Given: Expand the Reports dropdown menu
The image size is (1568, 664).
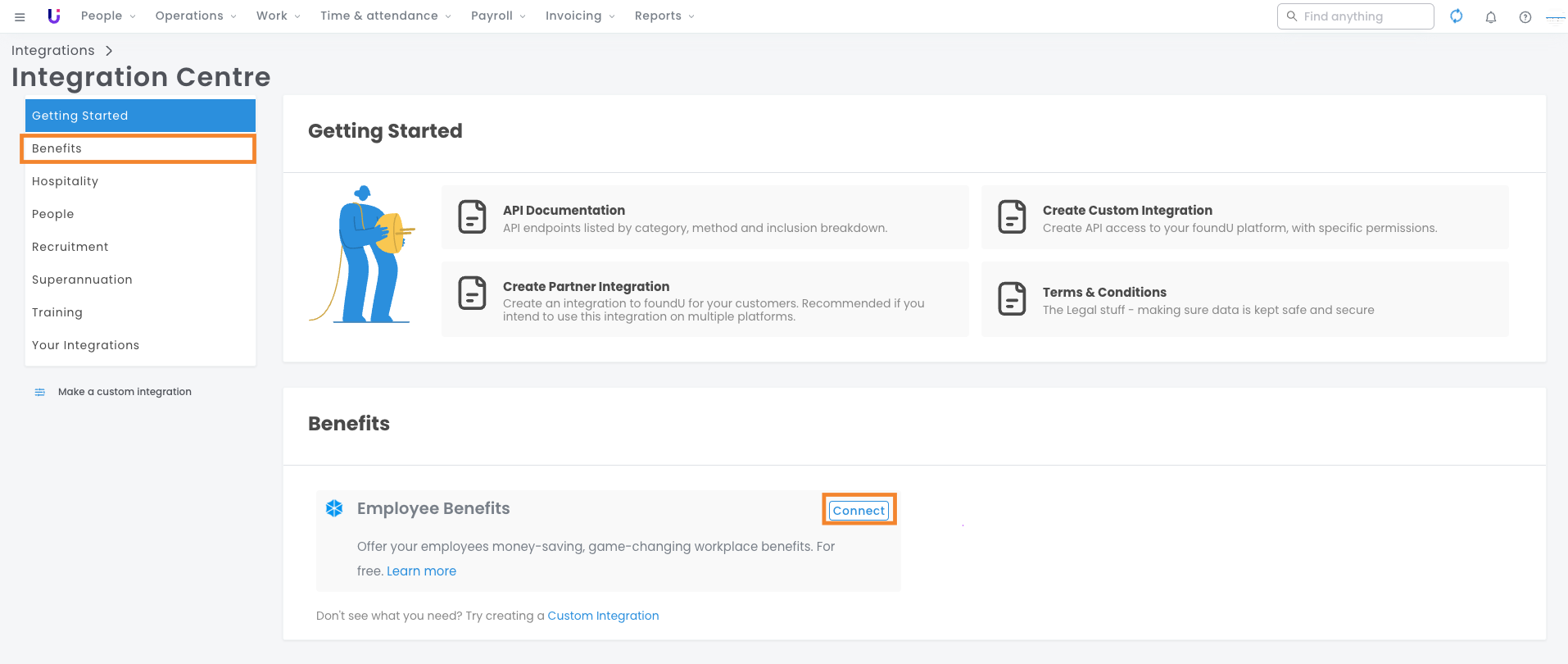Looking at the screenshot, I should [664, 16].
